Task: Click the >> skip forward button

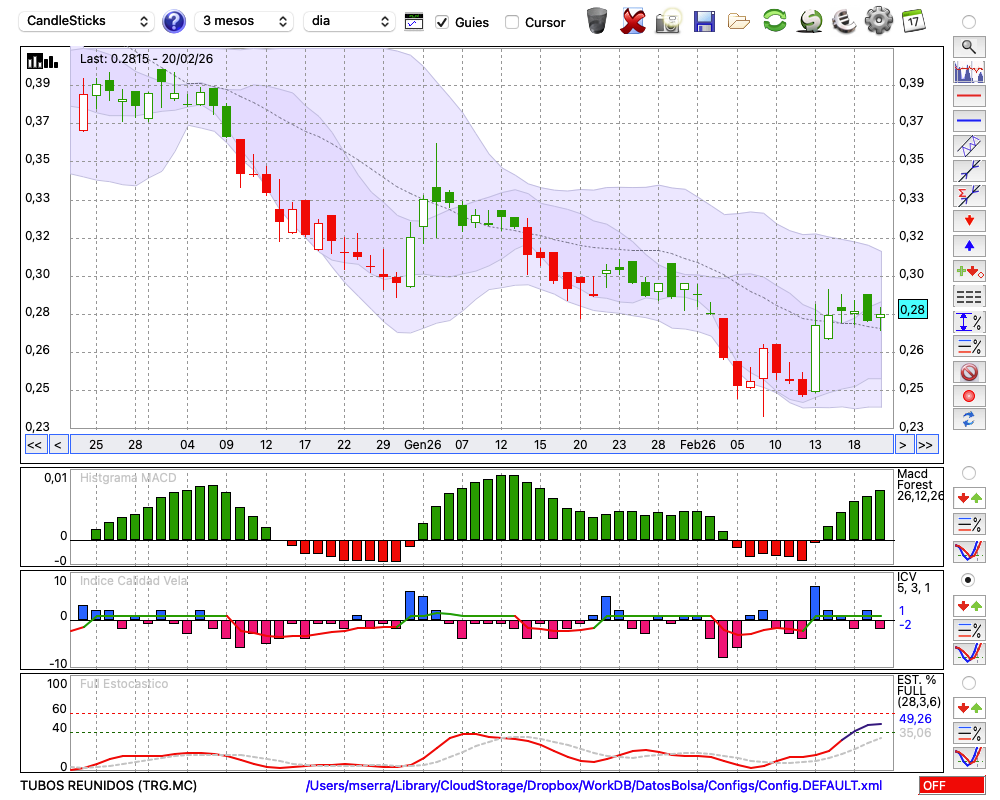Action: pos(926,444)
